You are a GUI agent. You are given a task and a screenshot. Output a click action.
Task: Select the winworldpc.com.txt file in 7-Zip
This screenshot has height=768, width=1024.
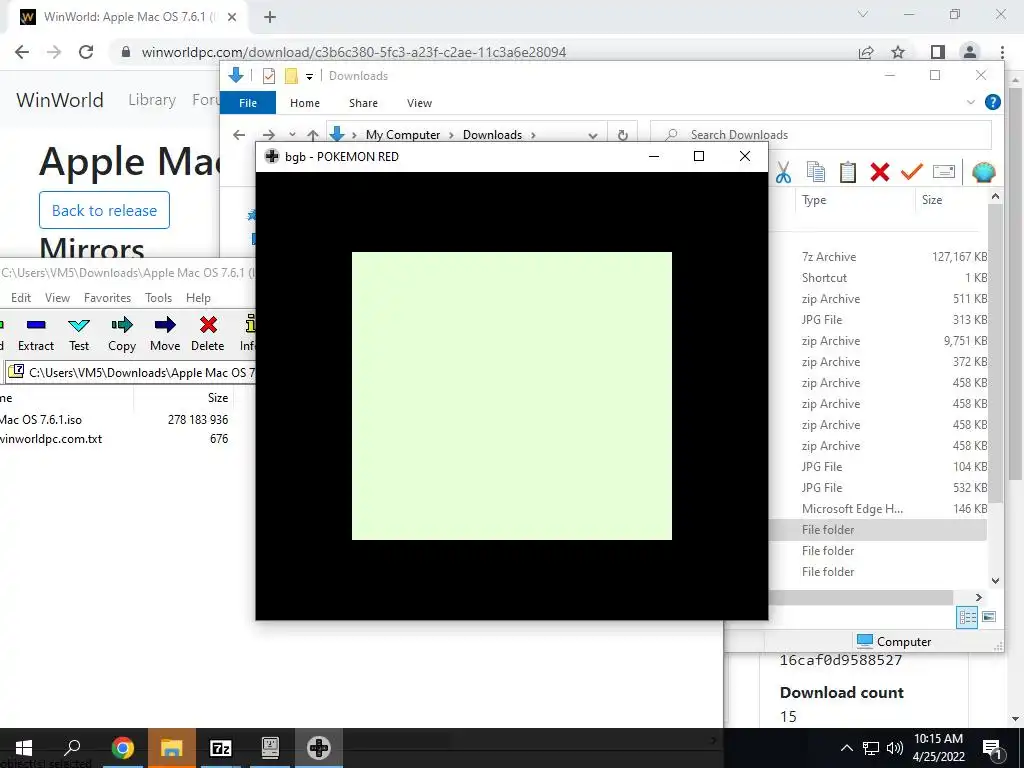pyautogui.click(x=116, y=439)
